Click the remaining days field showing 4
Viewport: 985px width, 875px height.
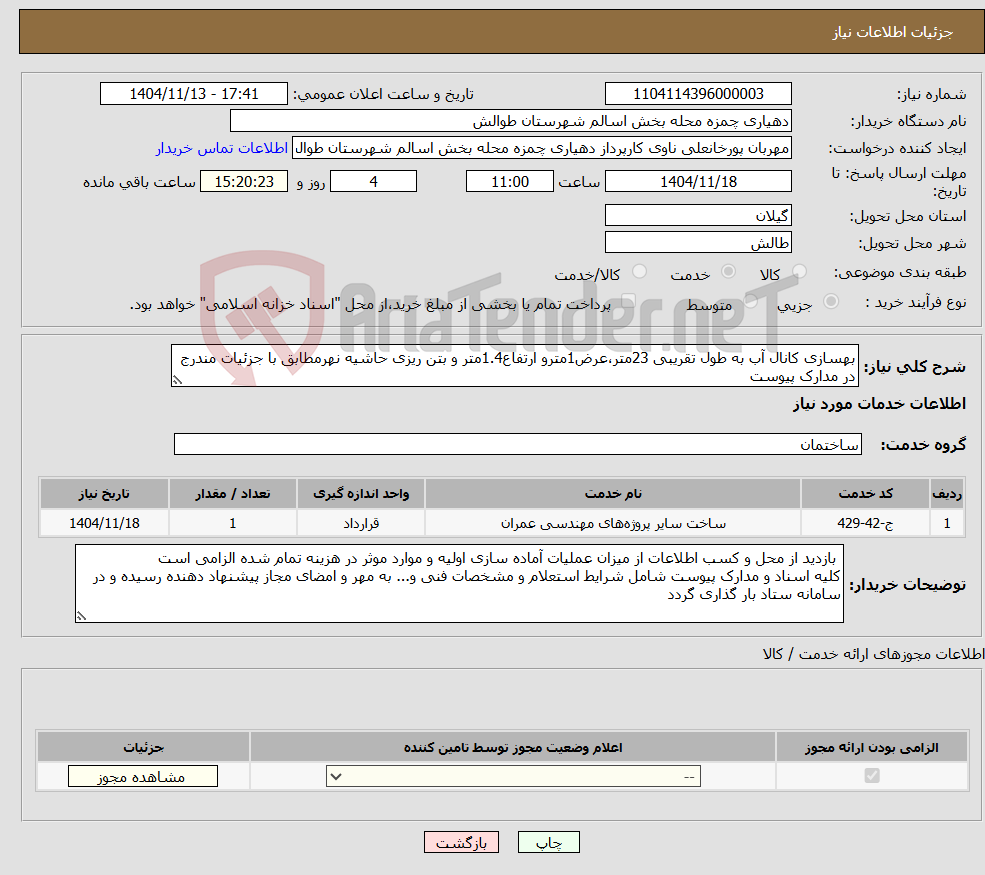(x=373, y=182)
